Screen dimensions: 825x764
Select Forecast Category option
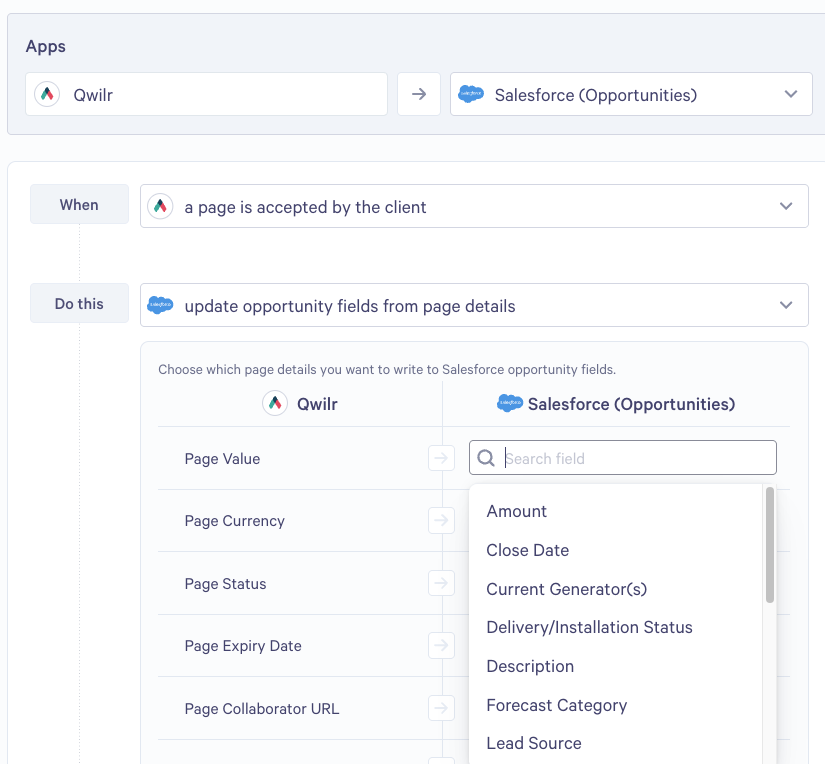pyautogui.click(x=557, y=705)
